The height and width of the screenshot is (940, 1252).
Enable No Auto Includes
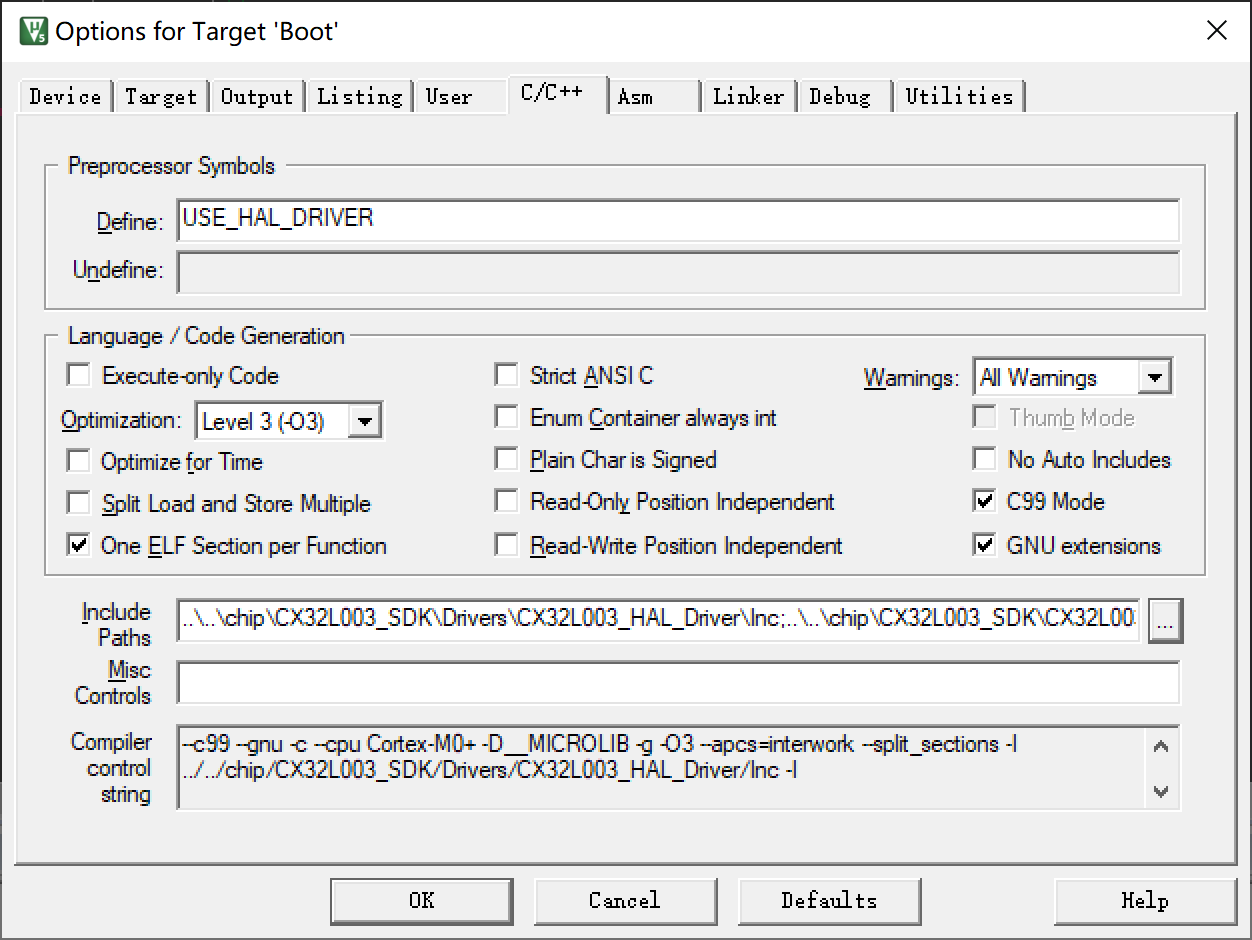point(983,459)
